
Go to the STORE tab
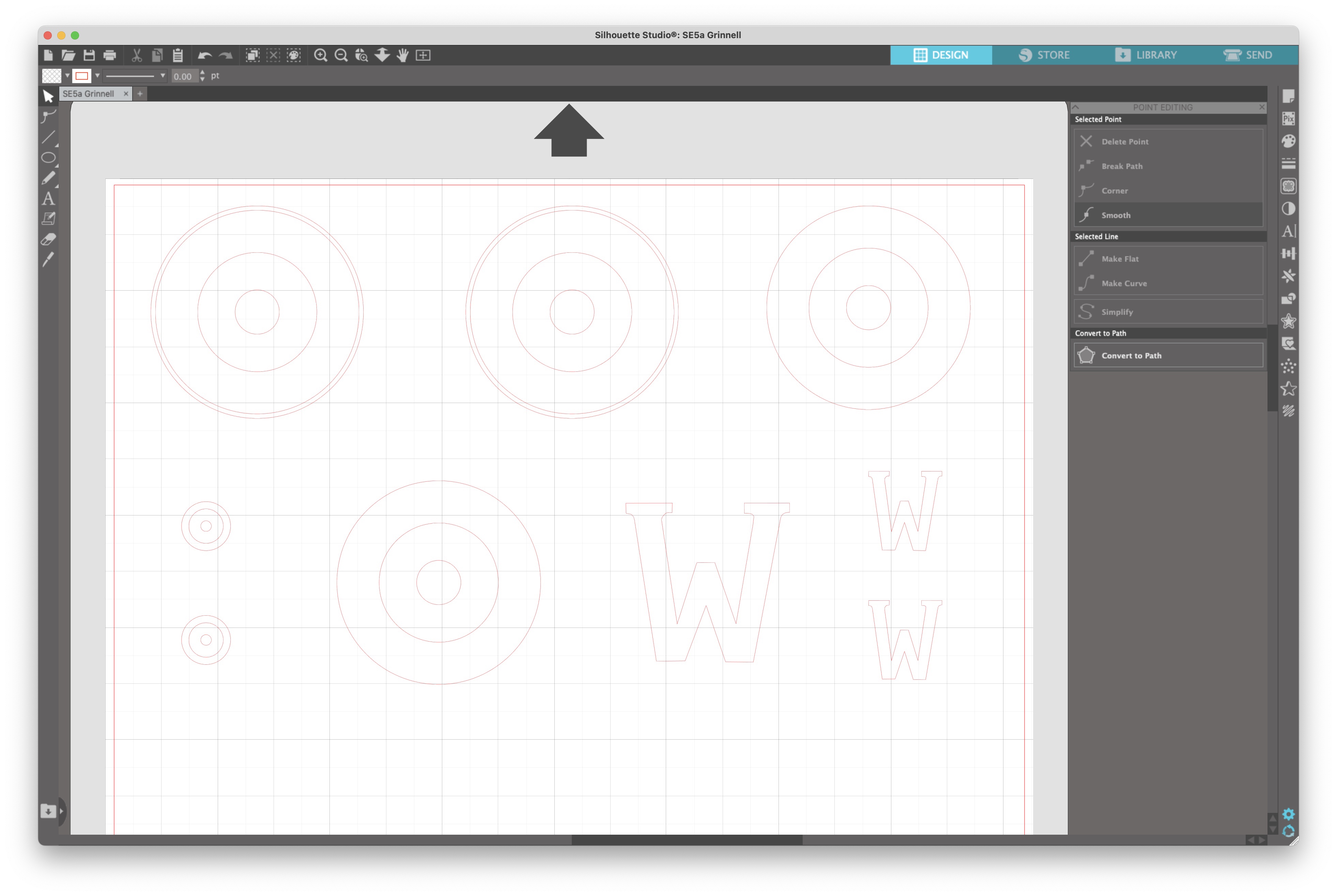coord(1044,55)
